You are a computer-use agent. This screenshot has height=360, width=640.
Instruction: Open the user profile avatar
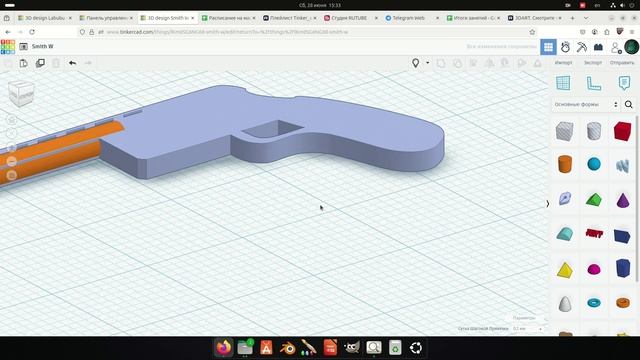pos(631,47)
